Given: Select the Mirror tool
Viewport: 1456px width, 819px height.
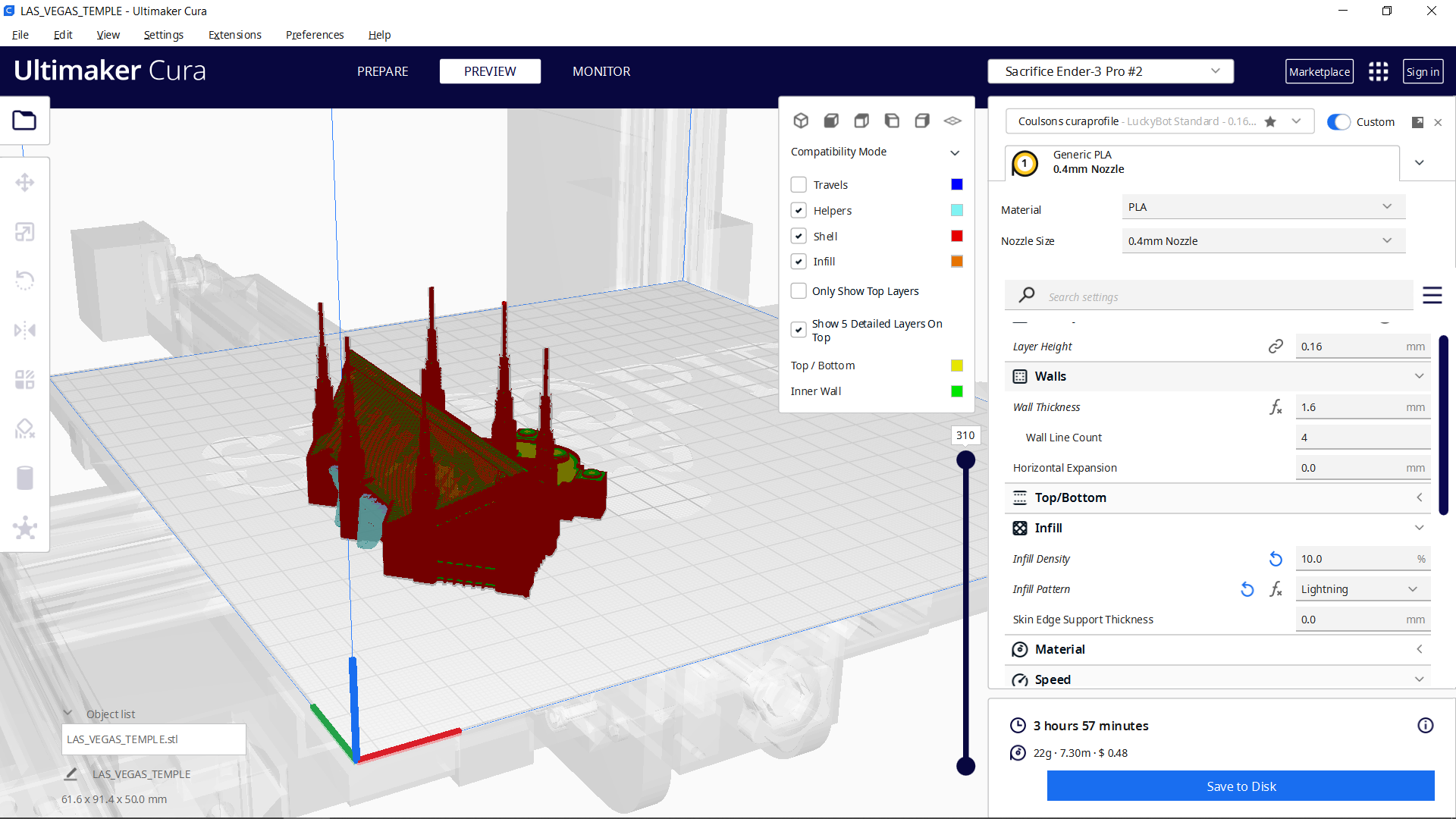Looking at the screenshot, I should 25,330.
